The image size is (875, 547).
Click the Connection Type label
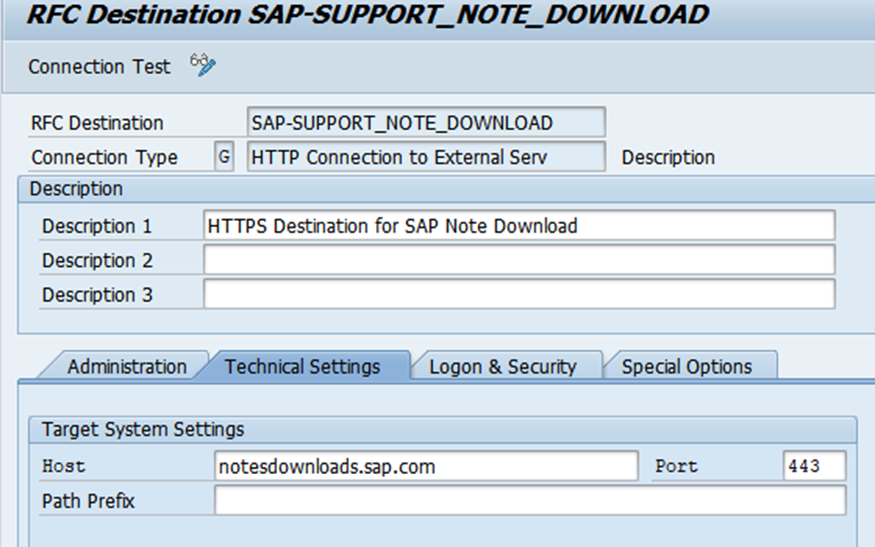[104, 157]
